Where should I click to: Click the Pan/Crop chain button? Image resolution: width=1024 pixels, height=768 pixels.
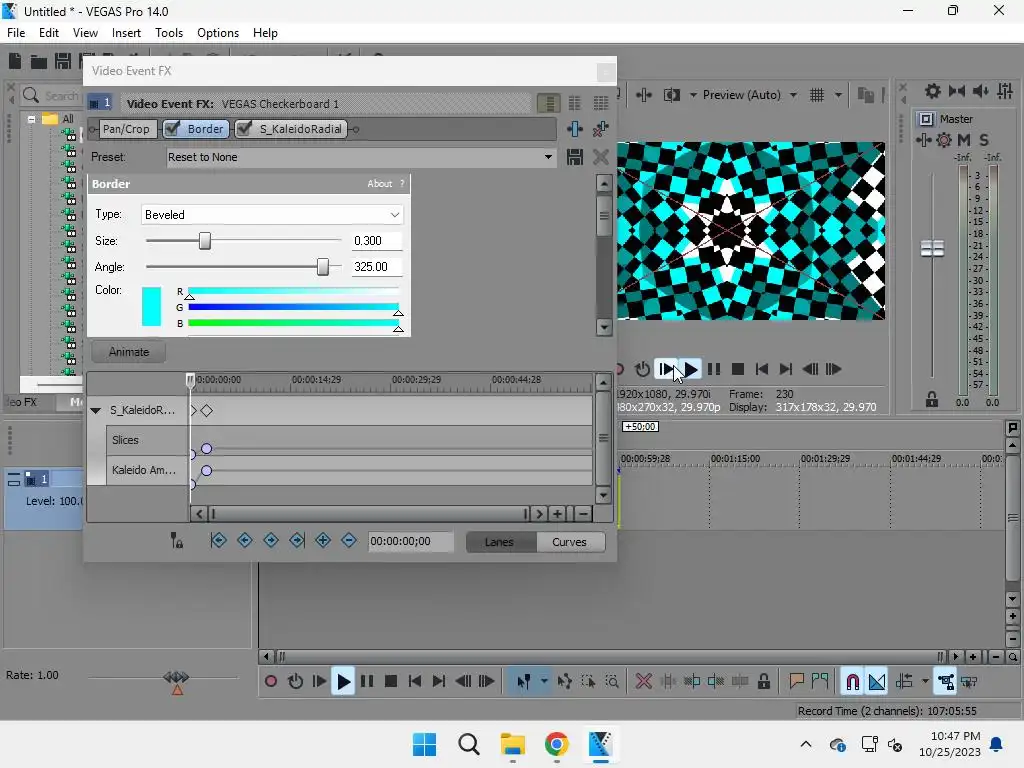point(126,129)
